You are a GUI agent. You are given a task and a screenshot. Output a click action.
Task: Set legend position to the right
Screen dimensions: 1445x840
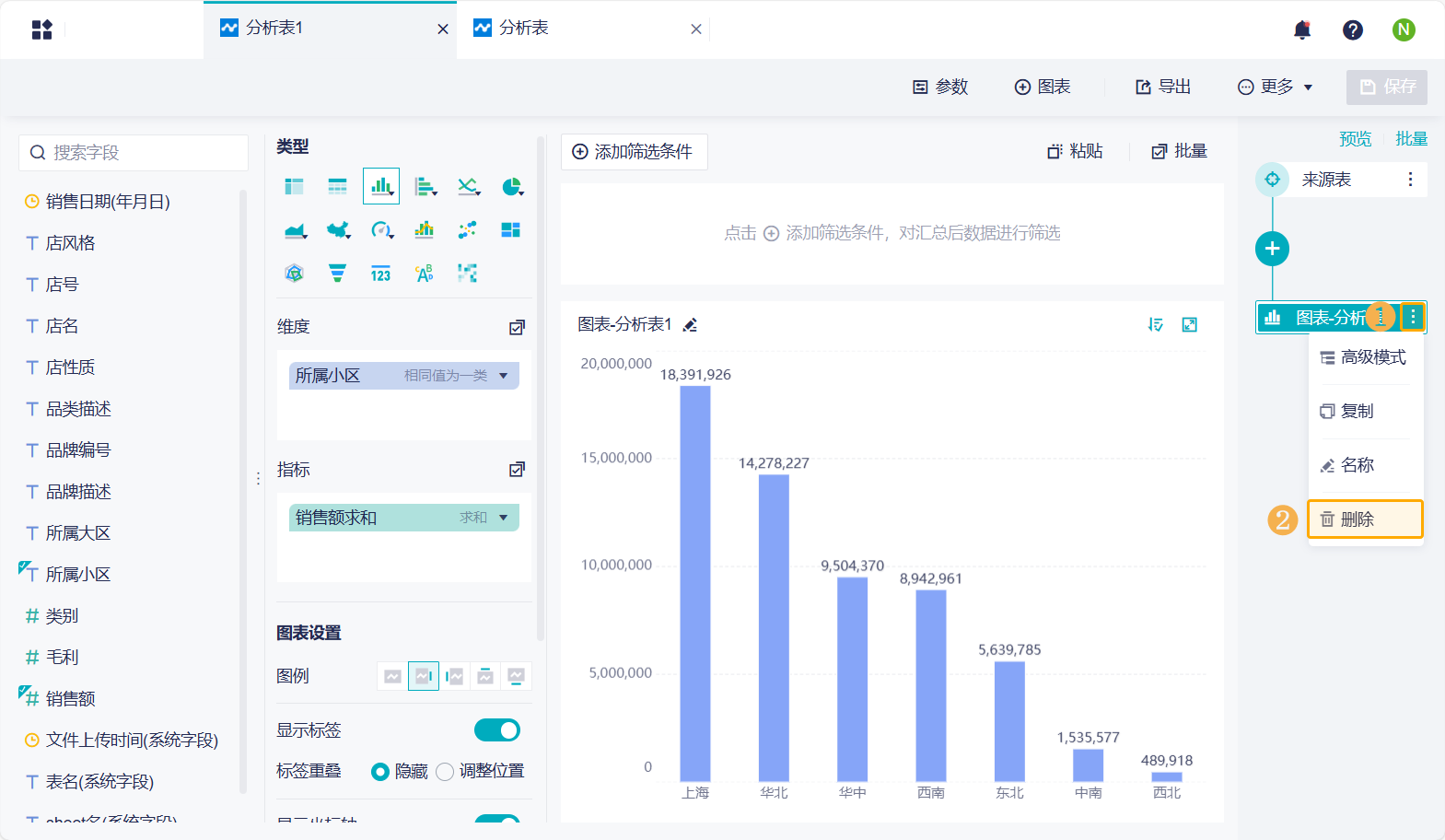[x=424, y=677]
